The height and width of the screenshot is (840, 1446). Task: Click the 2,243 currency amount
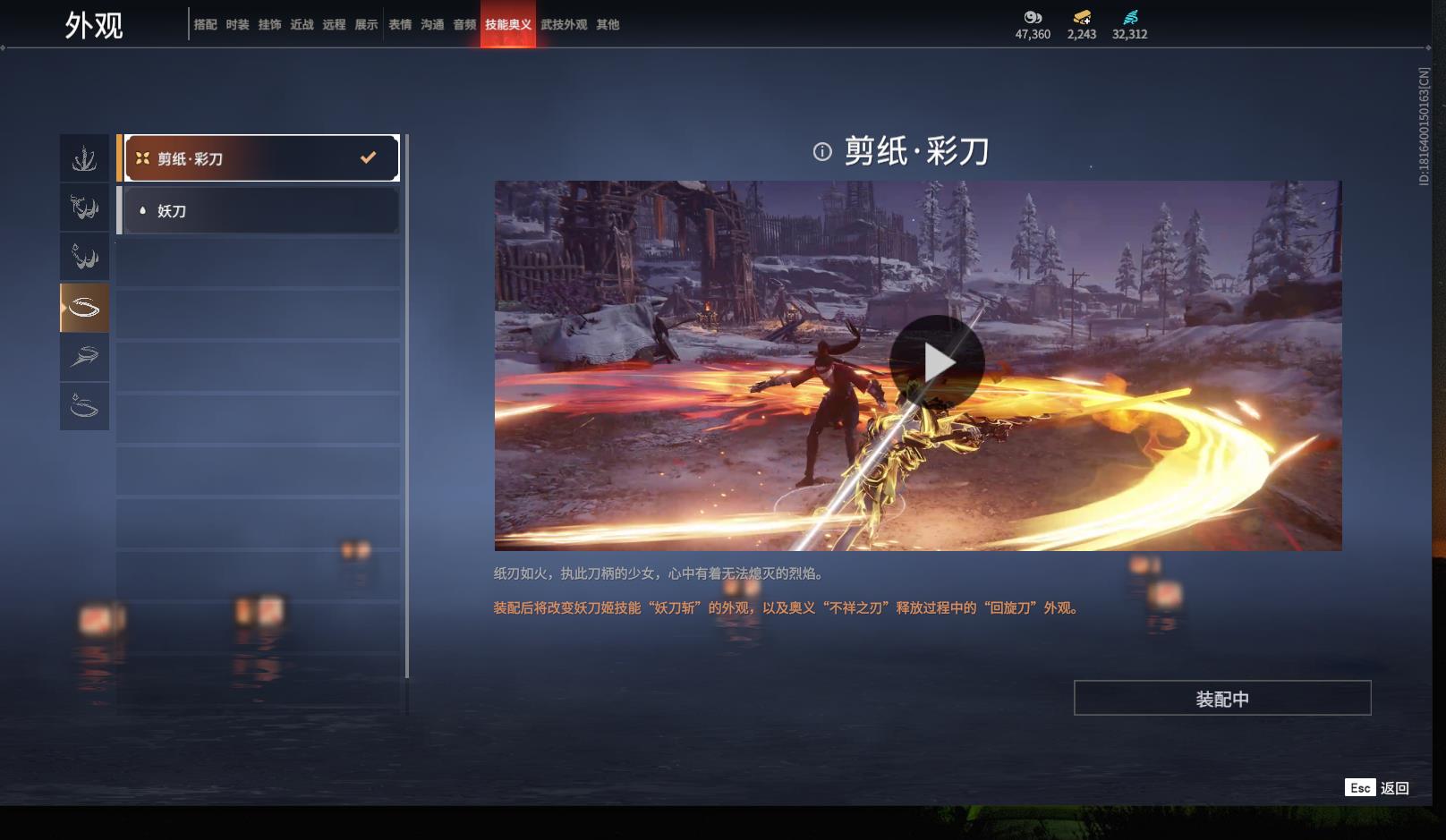[1082, 34]
